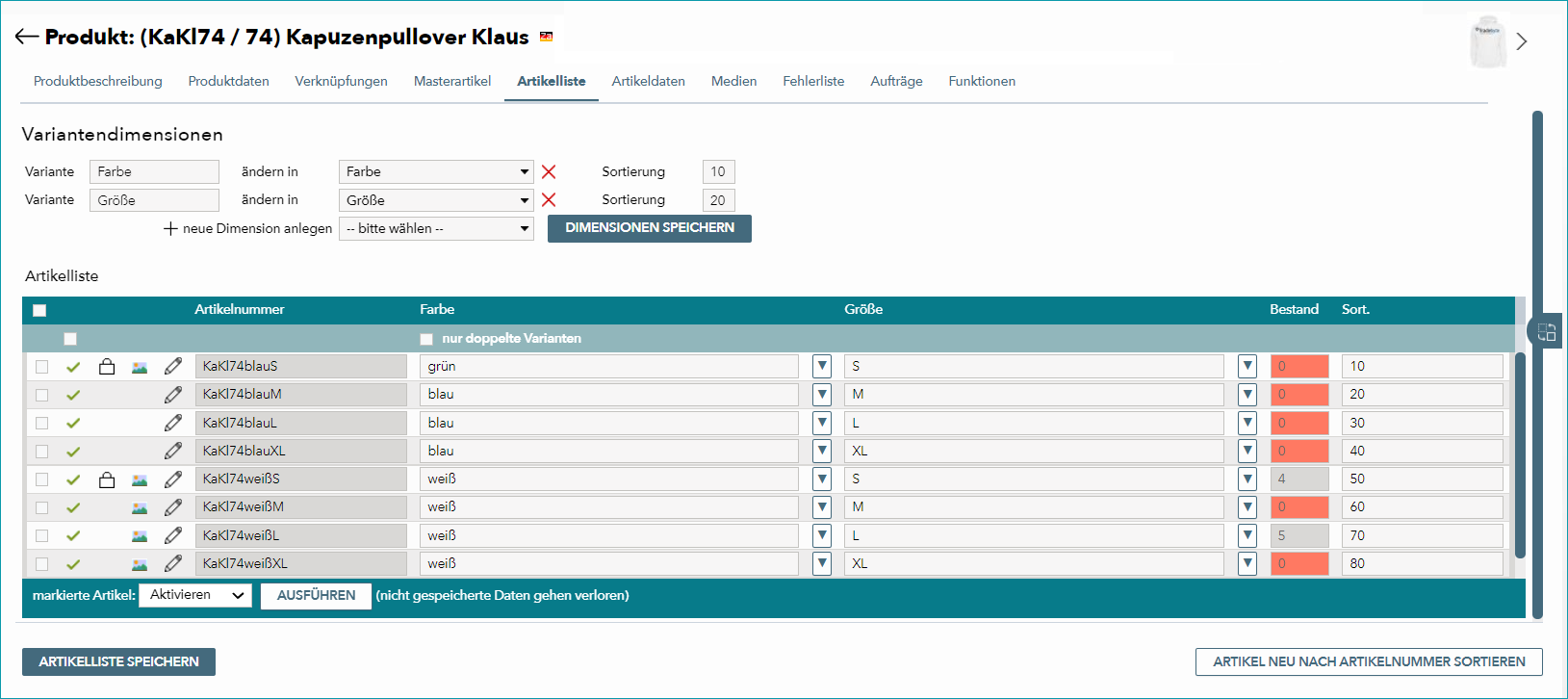Go to next product with right chevron
Screen dimensions: 1568x699
(x=1522, y=41)
